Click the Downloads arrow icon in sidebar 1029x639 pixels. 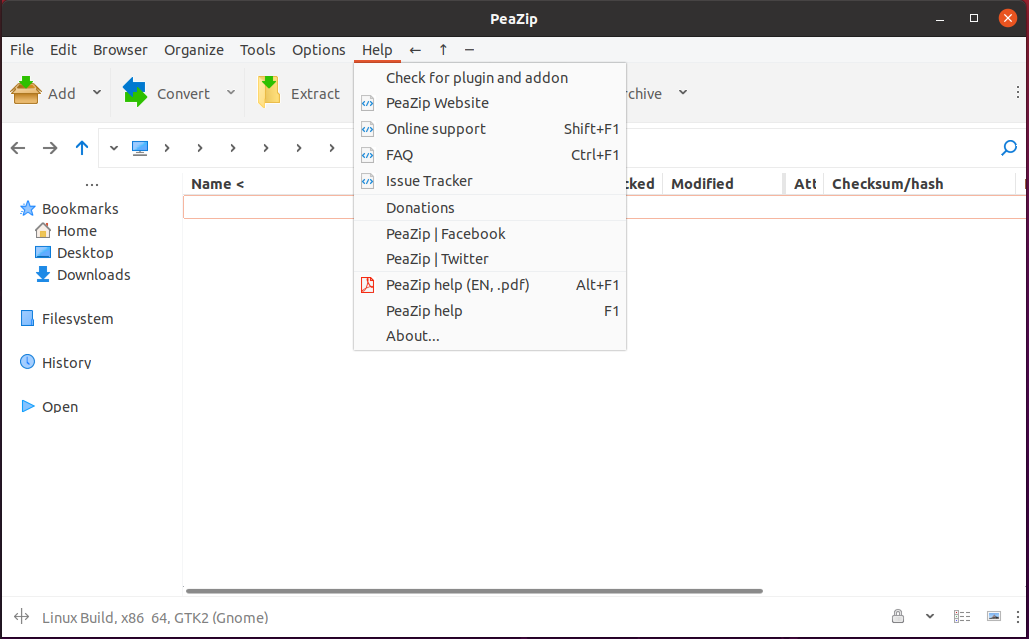[43, 274]
